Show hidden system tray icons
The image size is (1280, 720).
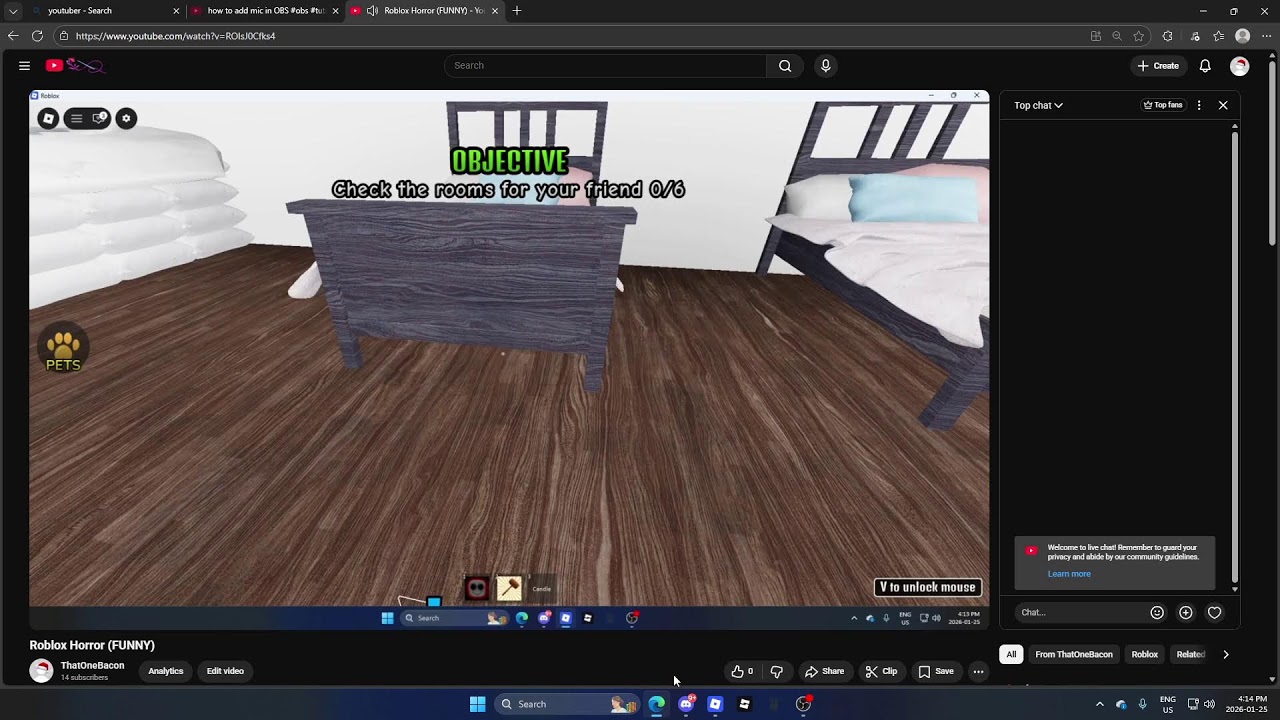coord(1100,704)
